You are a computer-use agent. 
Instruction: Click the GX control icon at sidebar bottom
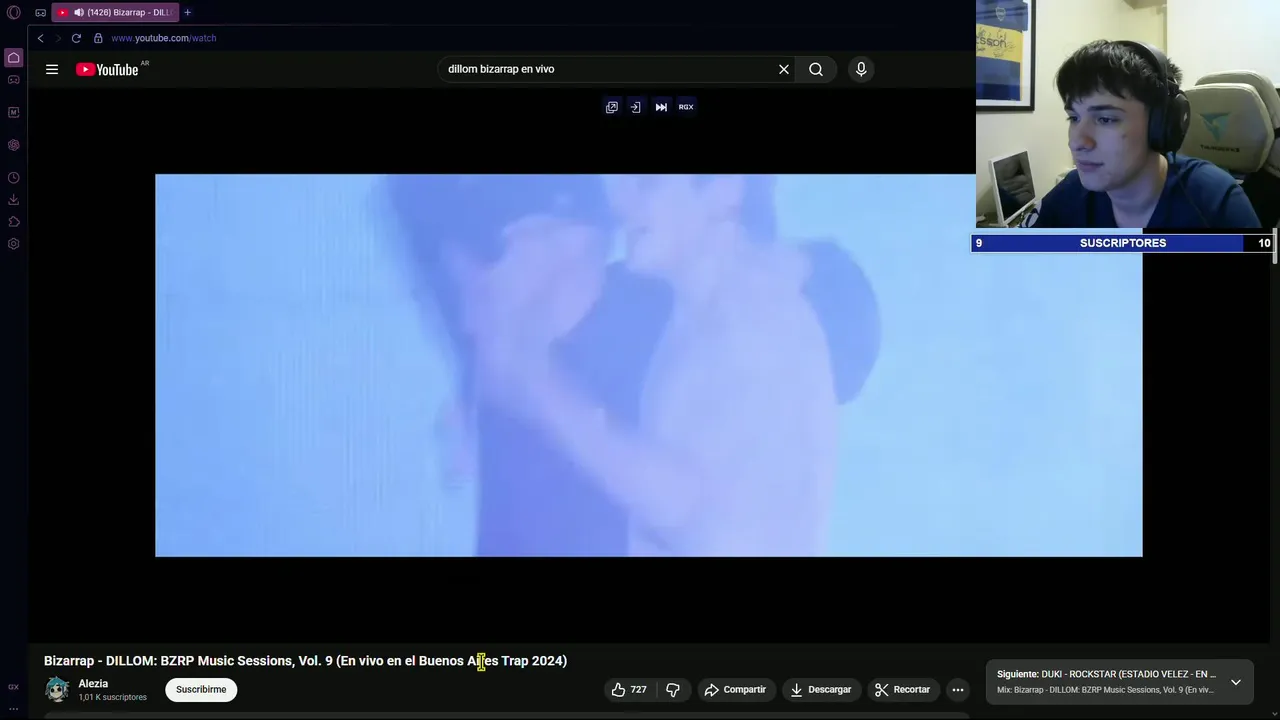pyautogui.click(x=13, y=687)
